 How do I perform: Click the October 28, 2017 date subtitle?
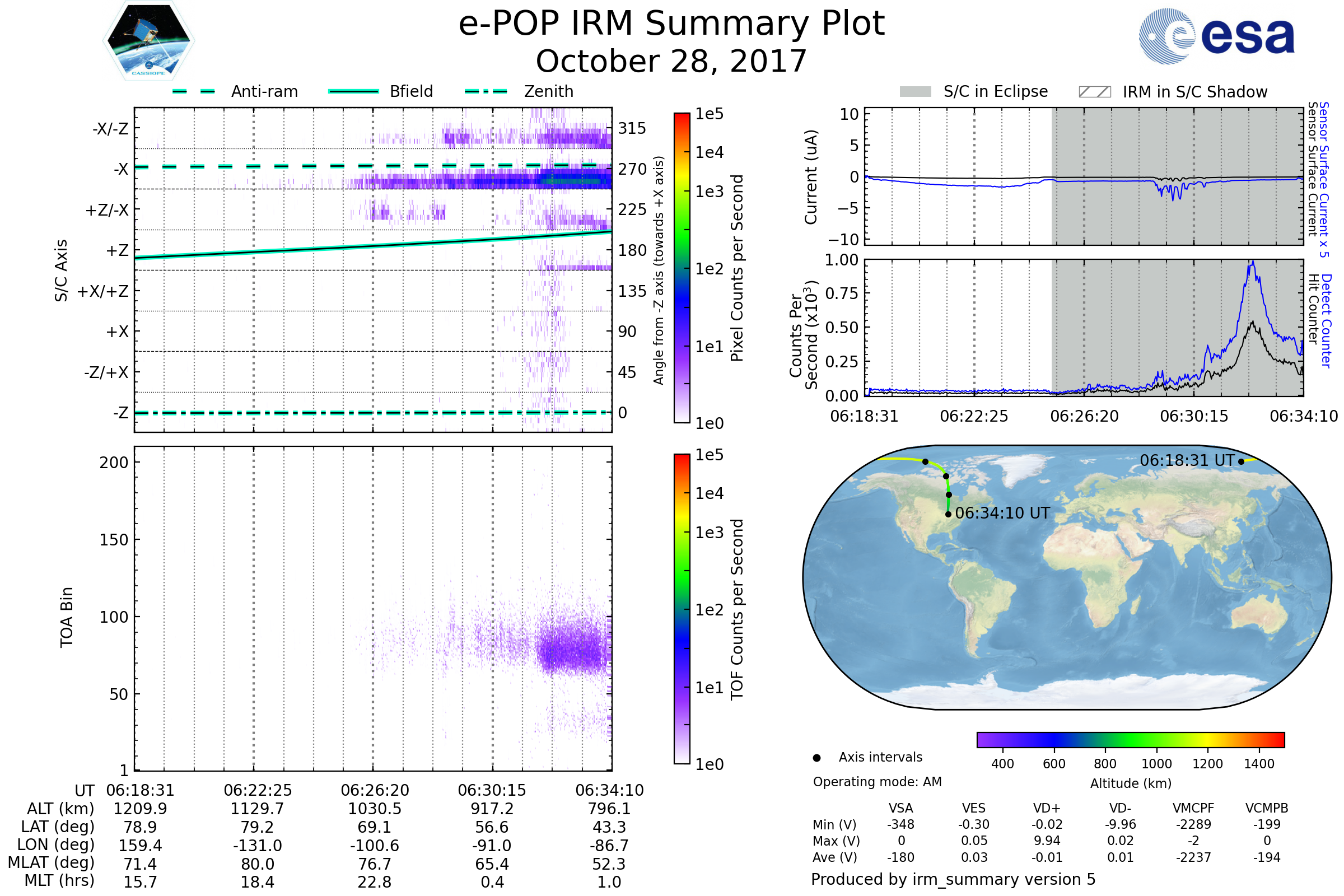[671, 62]
